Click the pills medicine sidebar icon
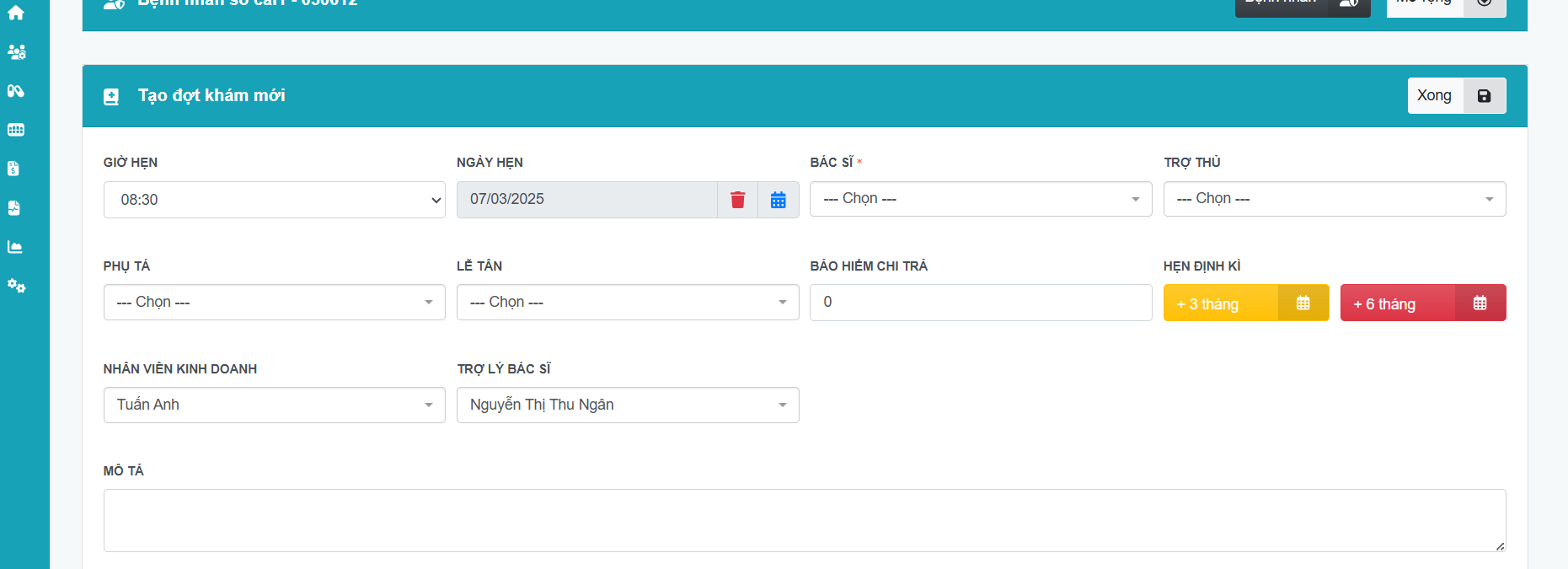This screenshot has width=1568, height=569. click(x=16, y=91)
